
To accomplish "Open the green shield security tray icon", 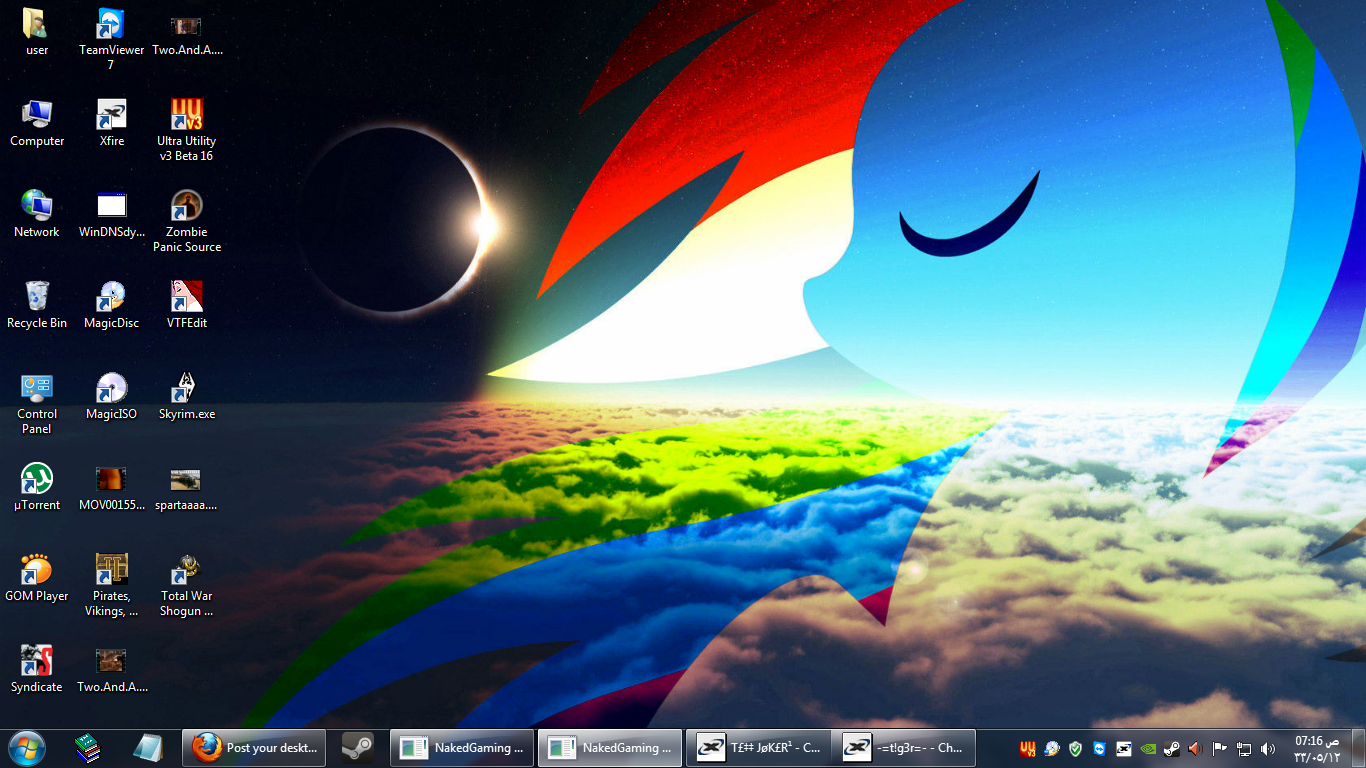I will pyautogui.click(x=1076, y=748).
